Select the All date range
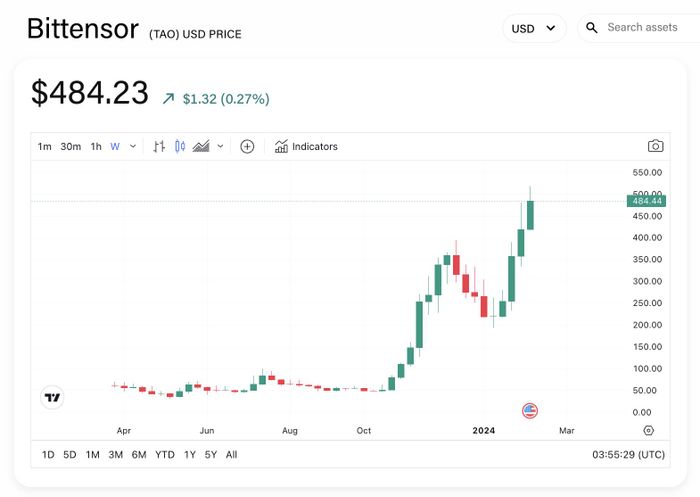This screenshot has height=497, width=700. tap(231, 455)
